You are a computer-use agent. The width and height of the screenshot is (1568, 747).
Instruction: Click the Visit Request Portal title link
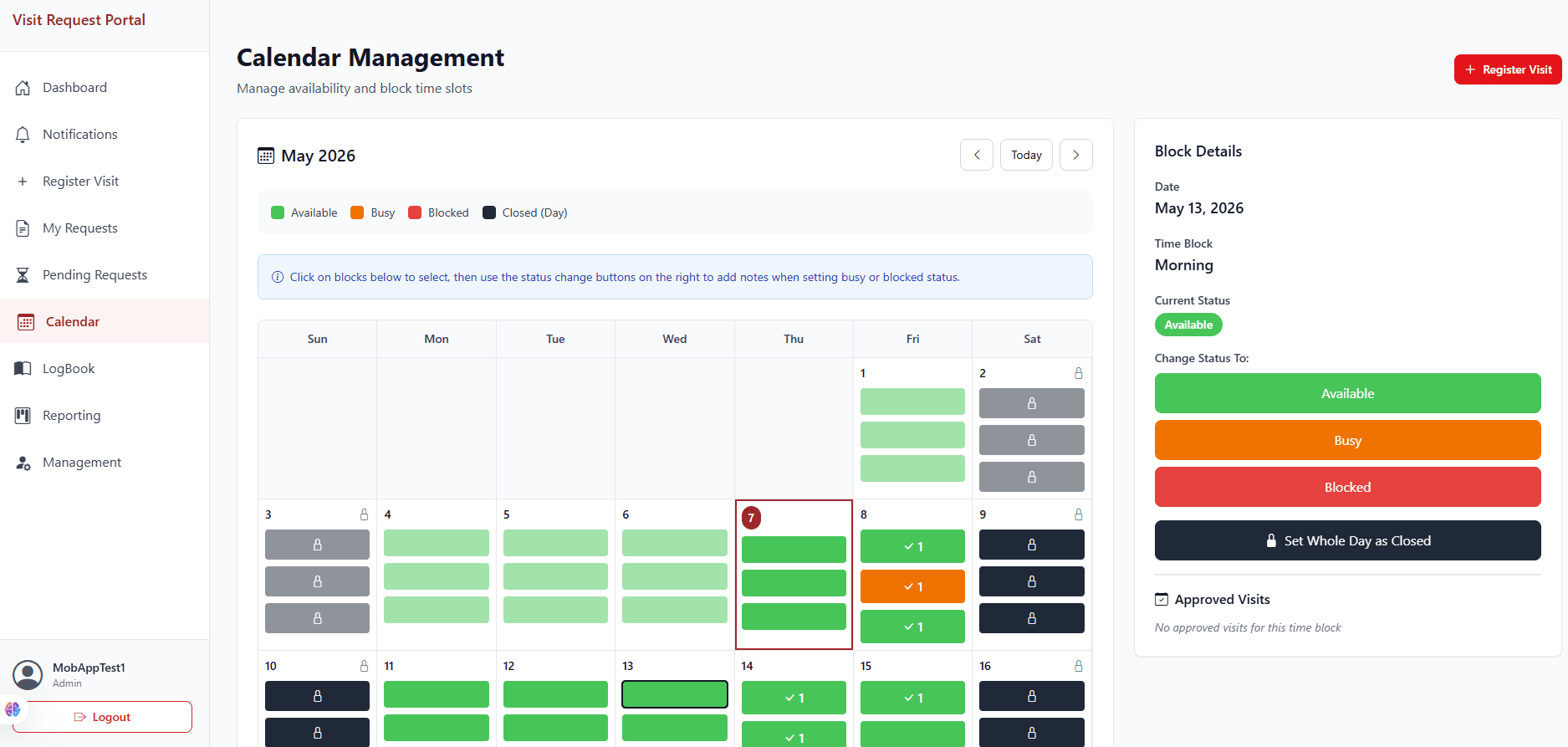click(79, 20)
